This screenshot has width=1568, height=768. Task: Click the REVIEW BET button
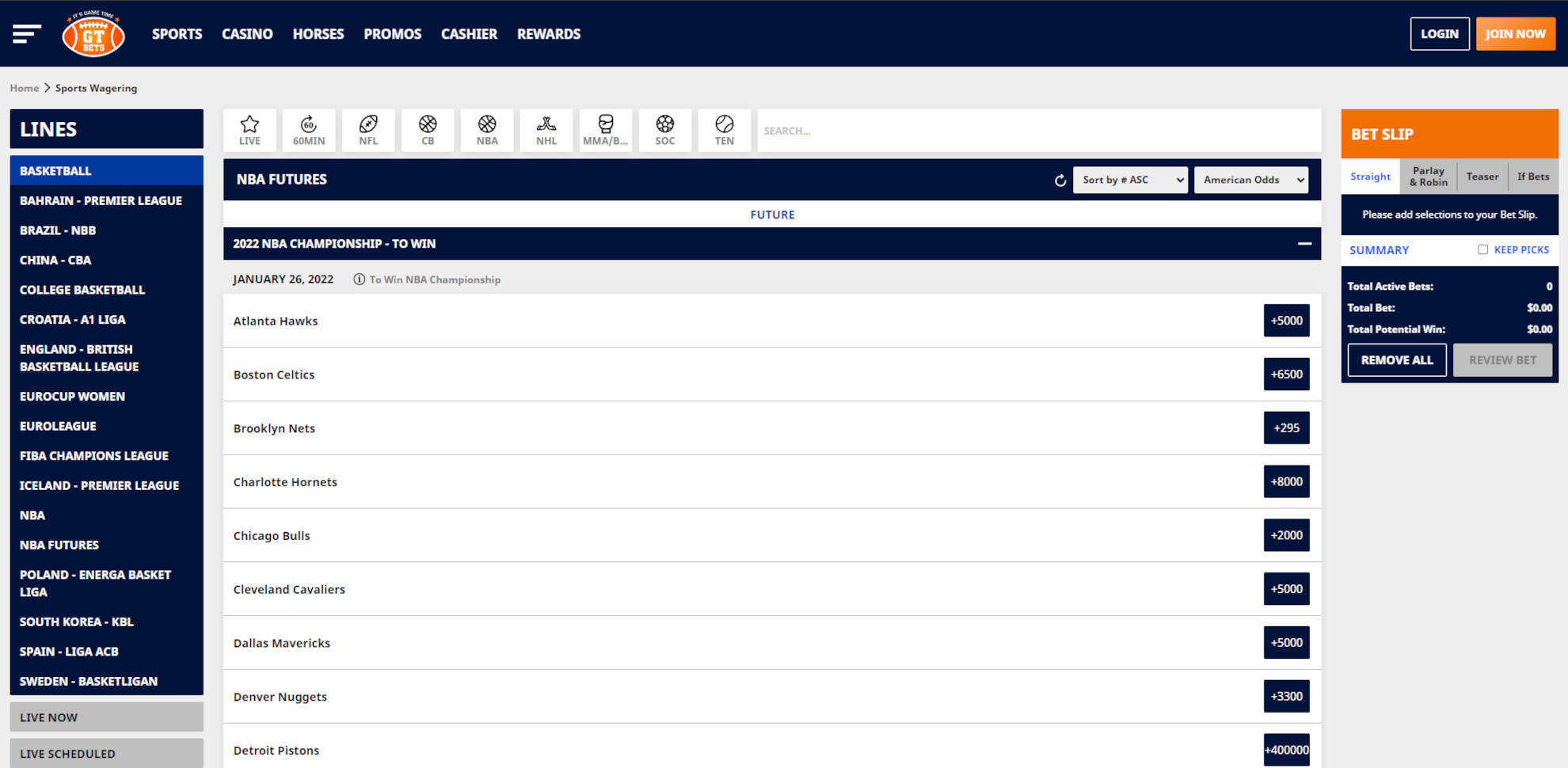(x=1502, y=360)
